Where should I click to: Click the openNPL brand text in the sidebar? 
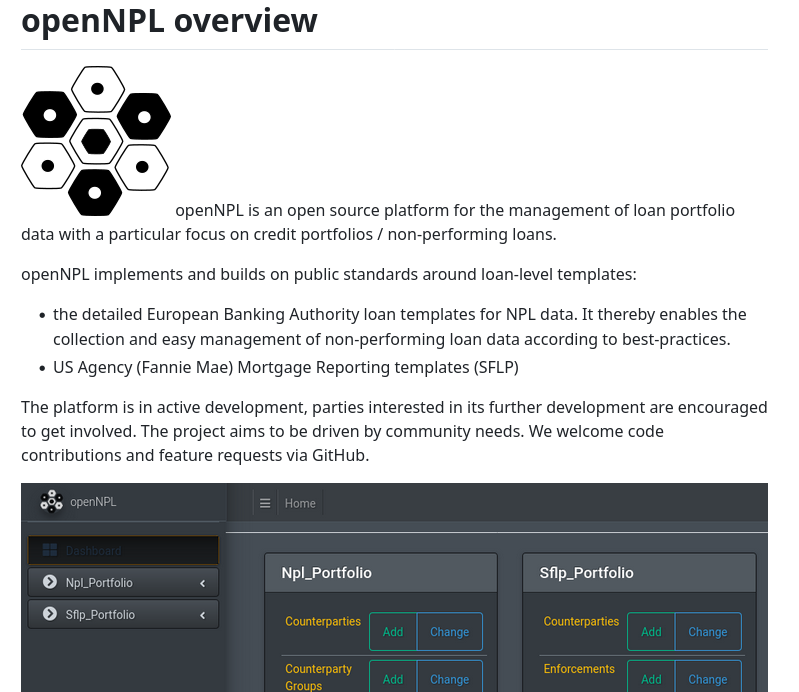pos(93,502)
